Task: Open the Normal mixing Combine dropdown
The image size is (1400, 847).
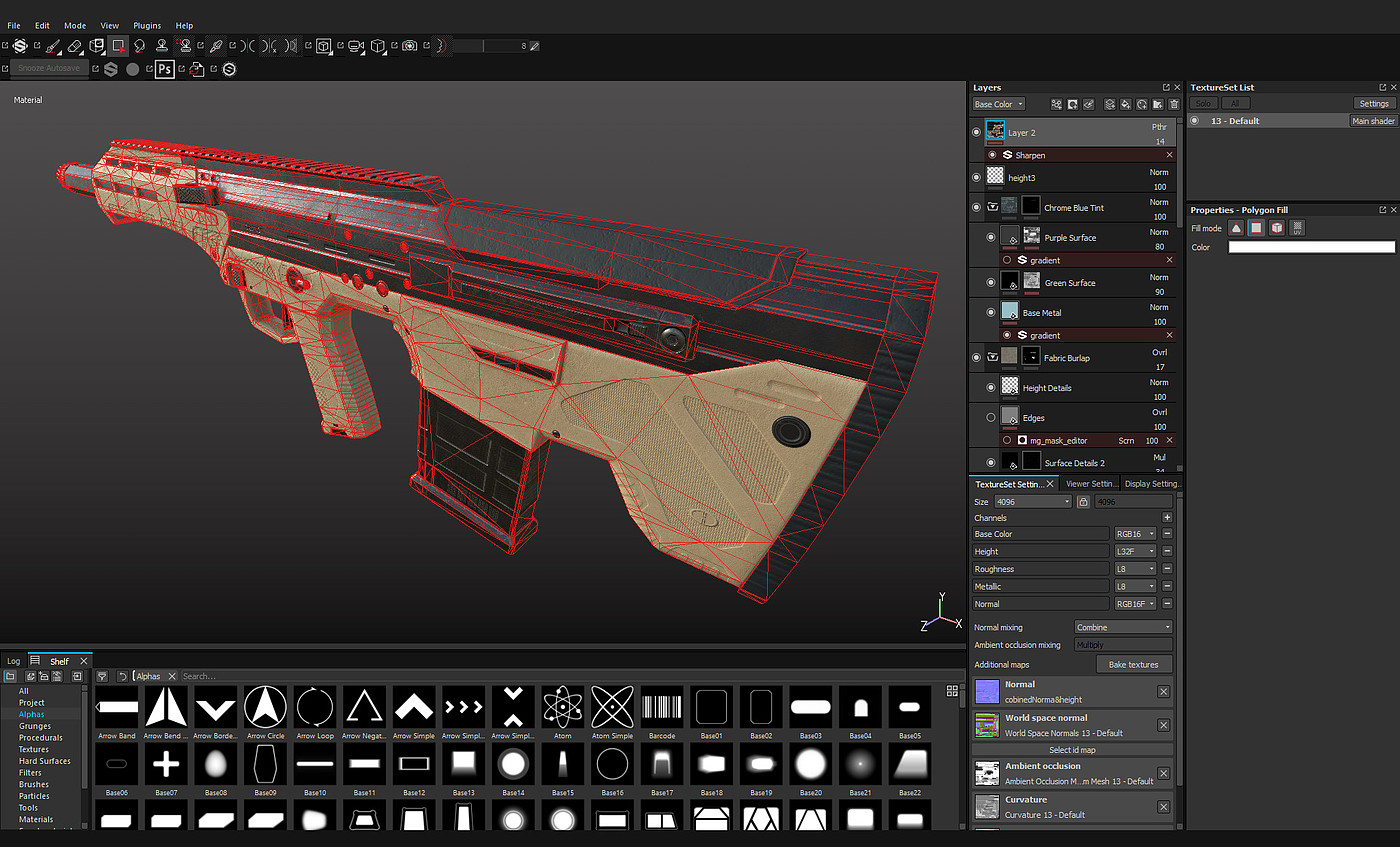Action: click(1122, 627)
